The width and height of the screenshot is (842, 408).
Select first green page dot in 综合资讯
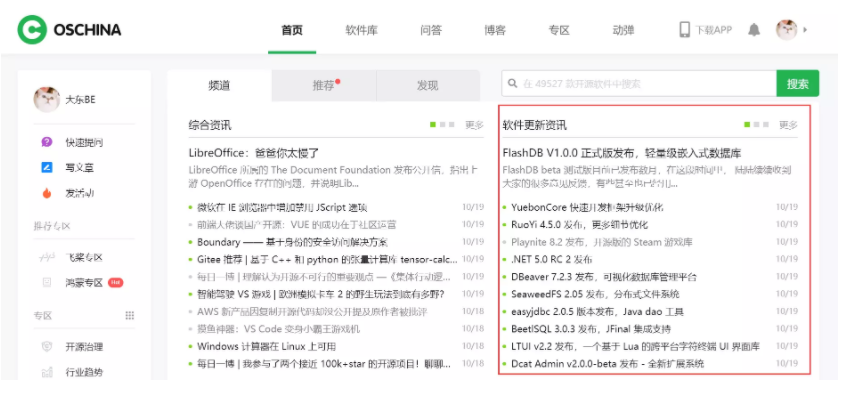(433, 125)
